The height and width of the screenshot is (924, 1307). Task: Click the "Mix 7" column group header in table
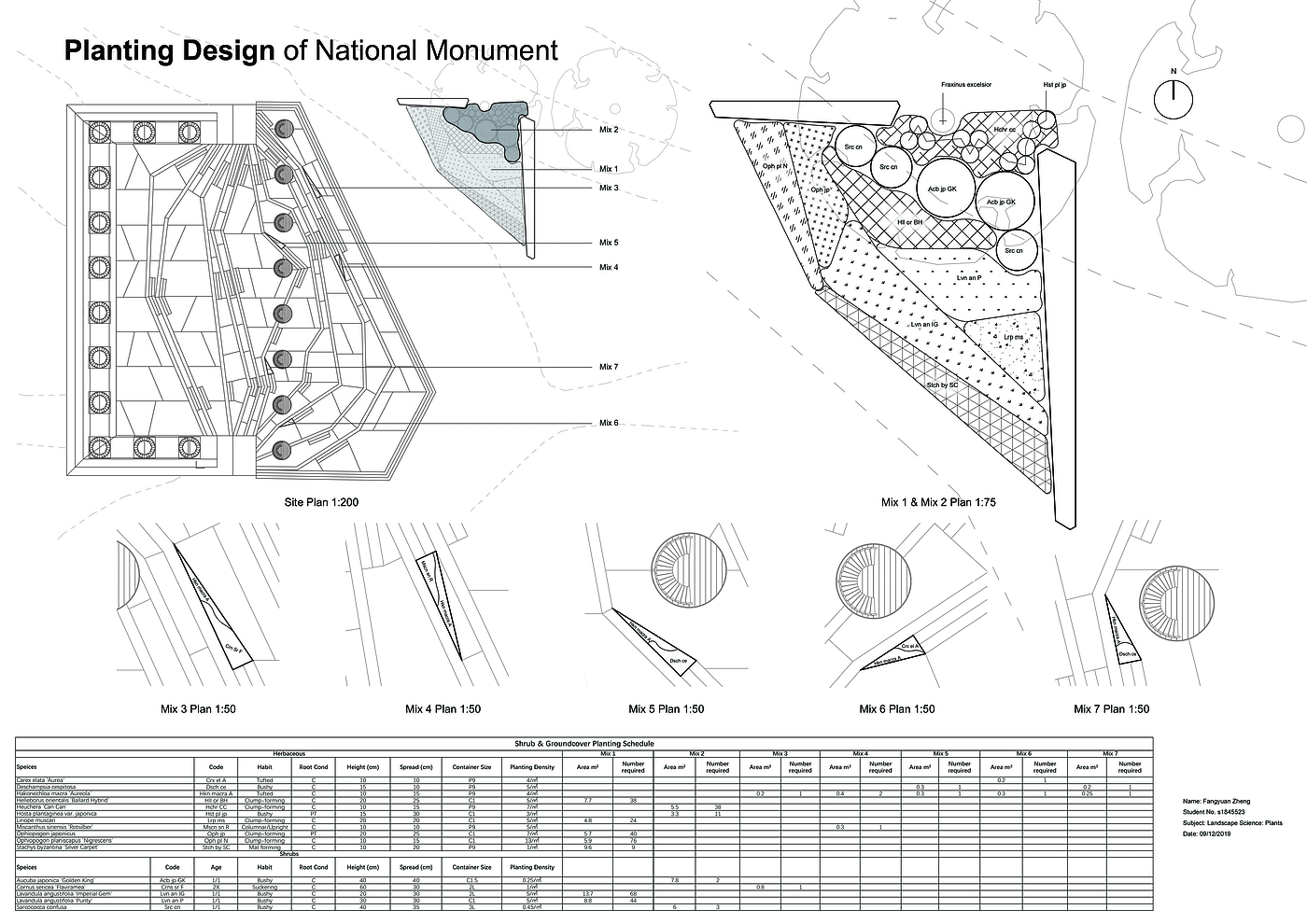tap(1110, 752)
